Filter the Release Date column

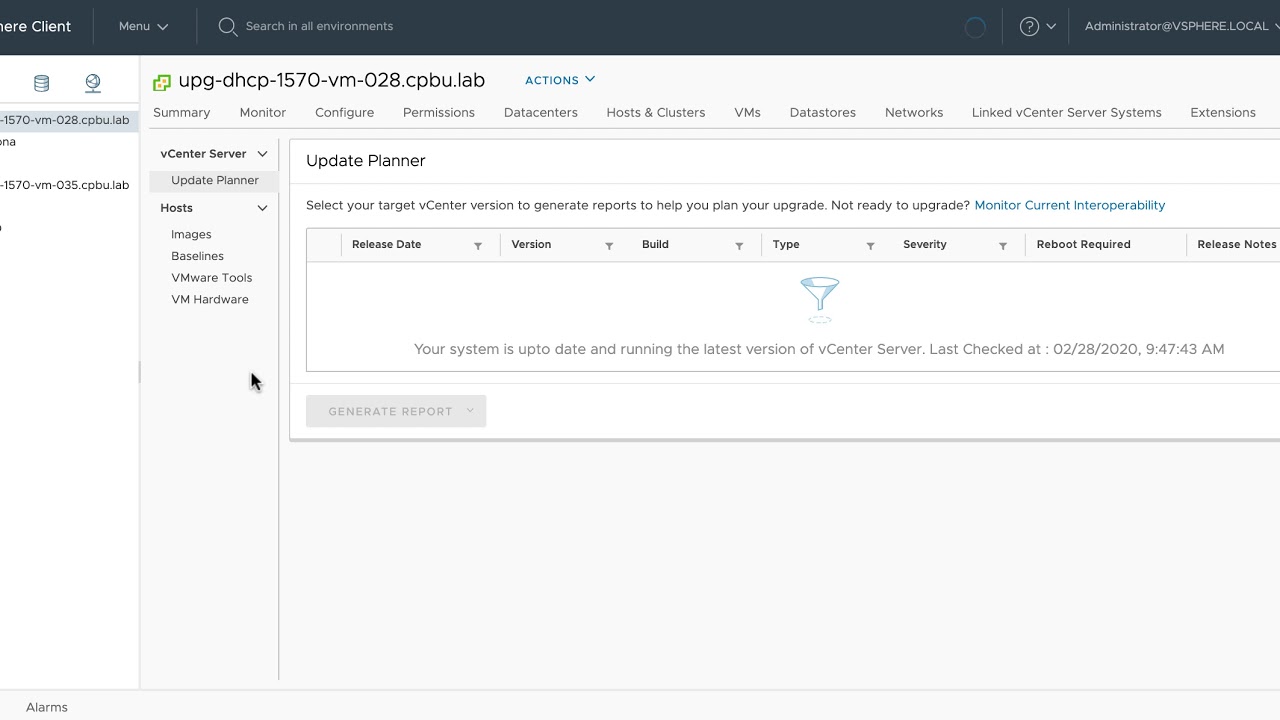coord(478,245)
